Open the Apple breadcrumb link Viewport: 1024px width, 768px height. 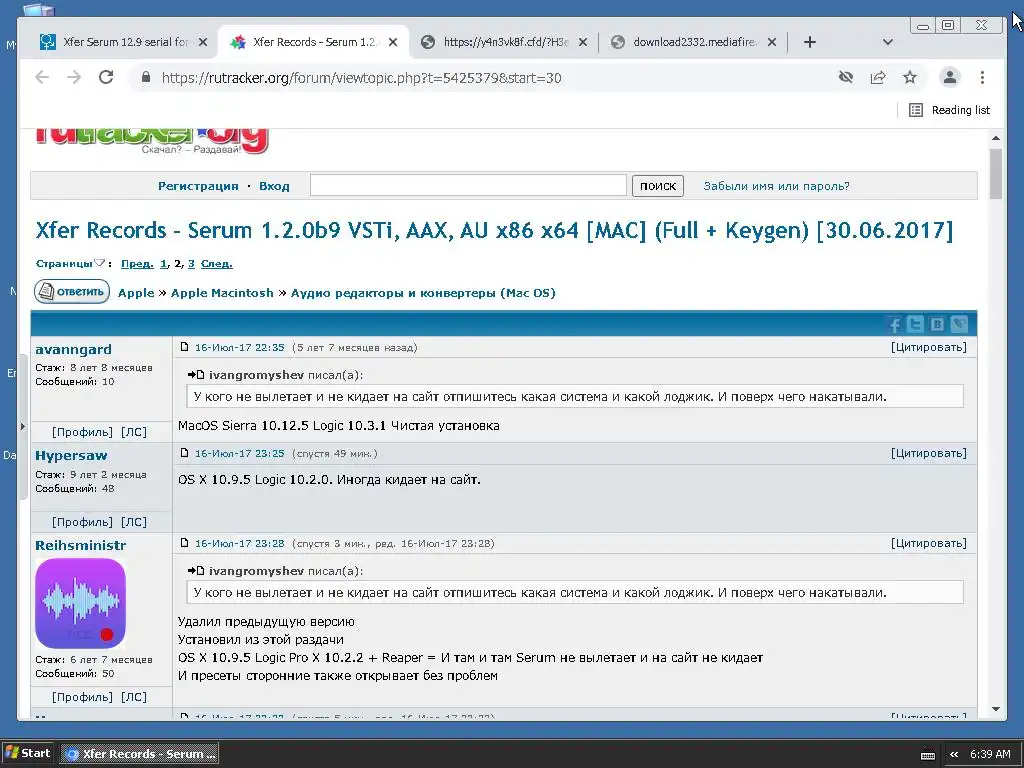(x=136, y=293)
